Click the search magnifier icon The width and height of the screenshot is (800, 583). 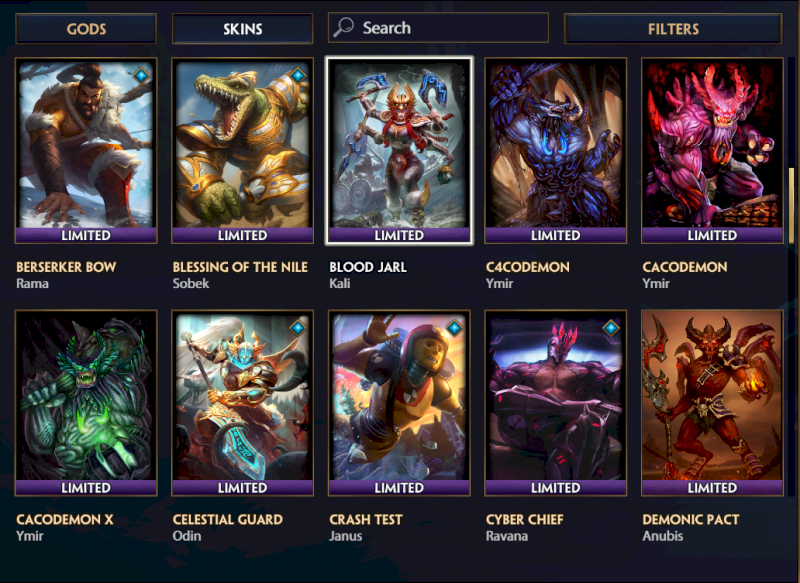tap(343, 27)
